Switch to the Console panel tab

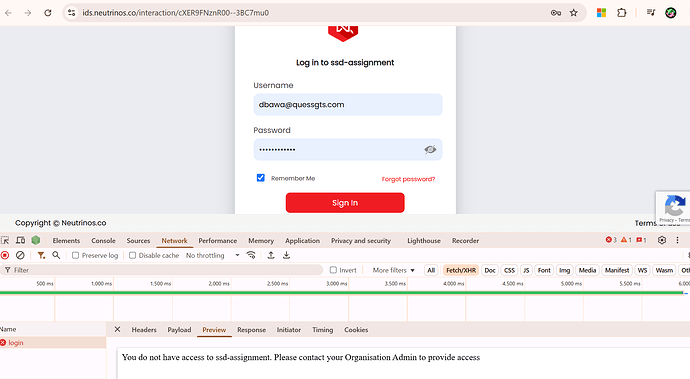(103, 241)
